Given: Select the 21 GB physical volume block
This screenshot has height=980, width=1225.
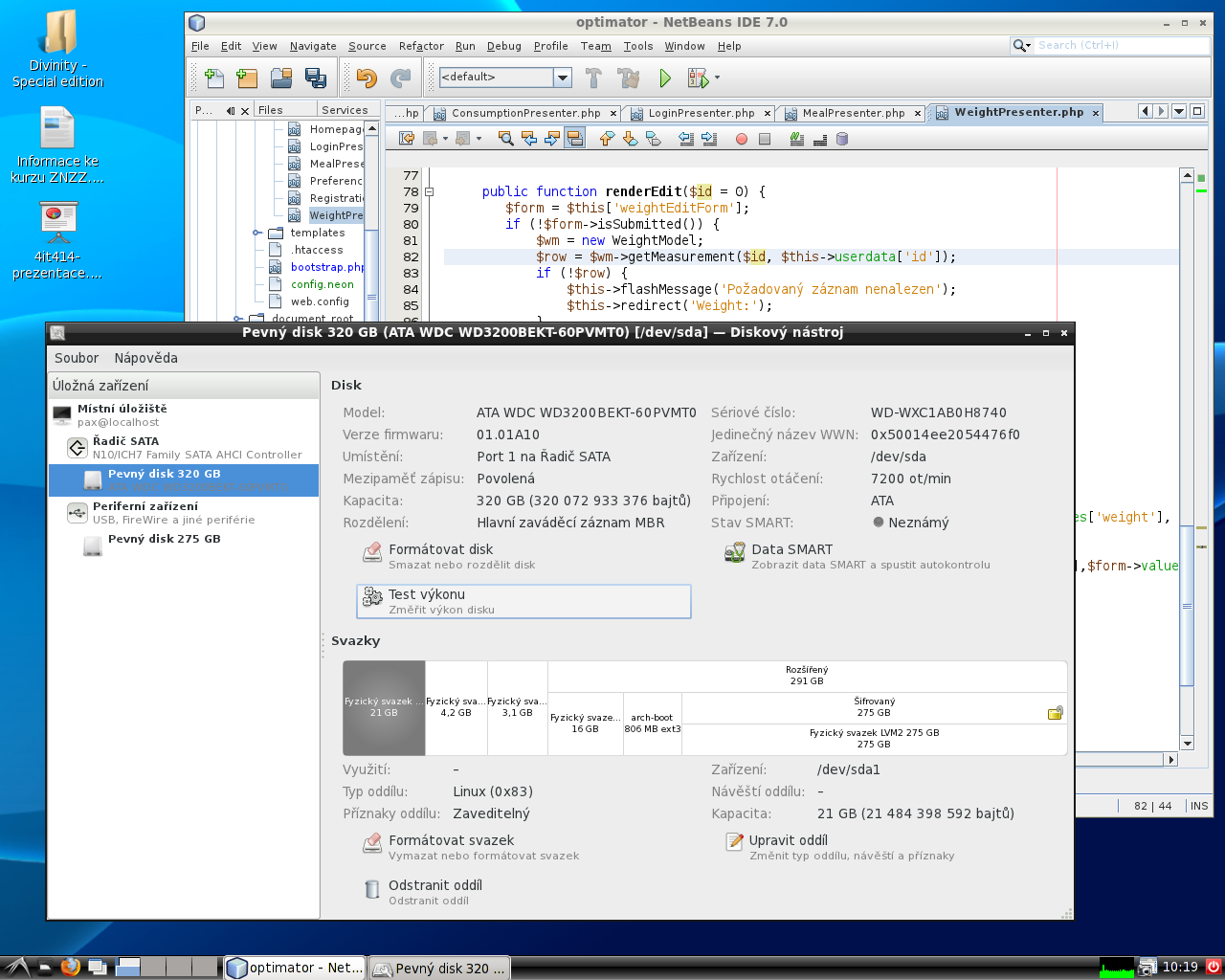Looking at the screenshot, I should [384, 707].
